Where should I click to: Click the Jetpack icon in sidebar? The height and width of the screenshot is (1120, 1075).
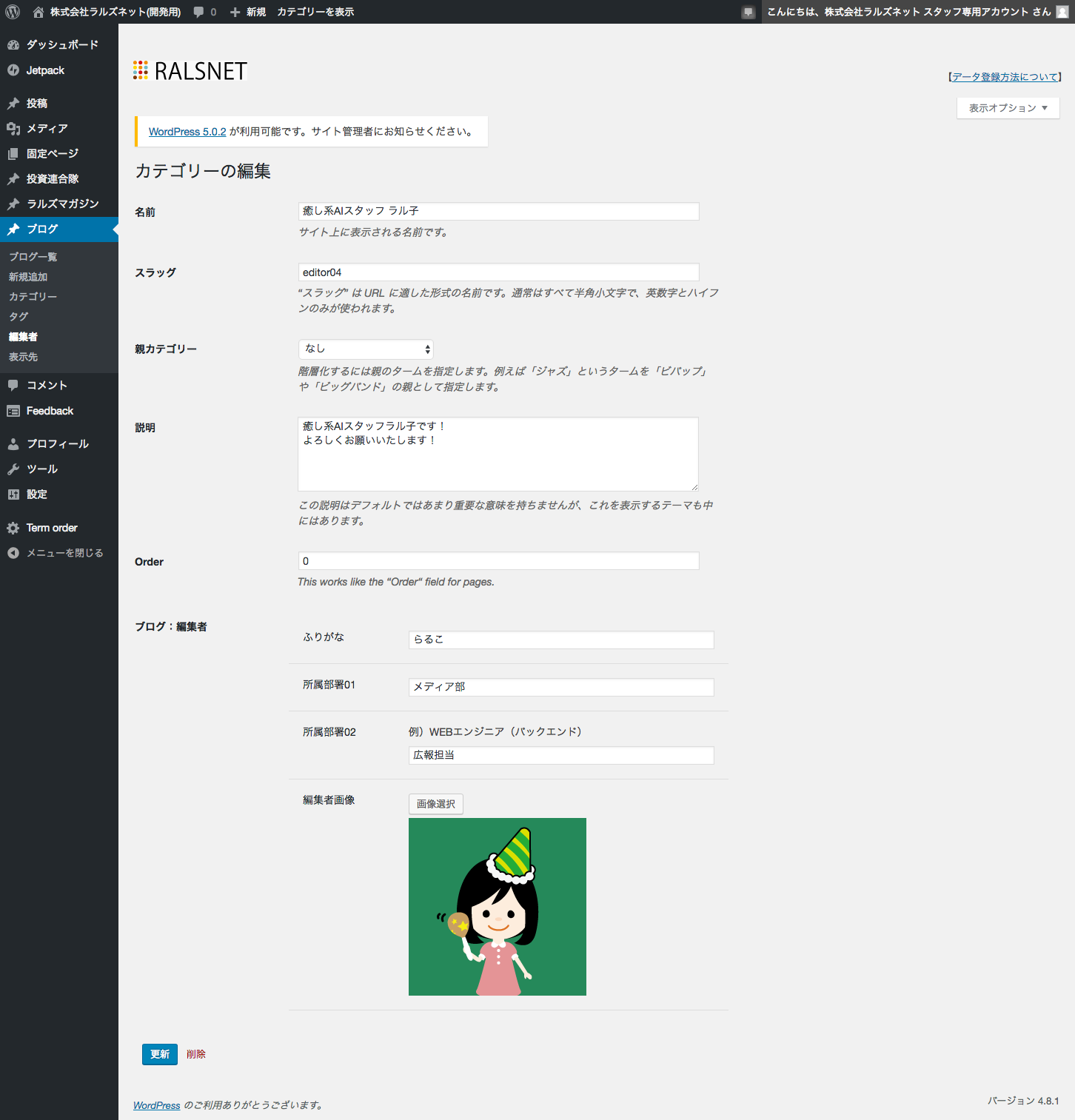[x=13, y=70]
